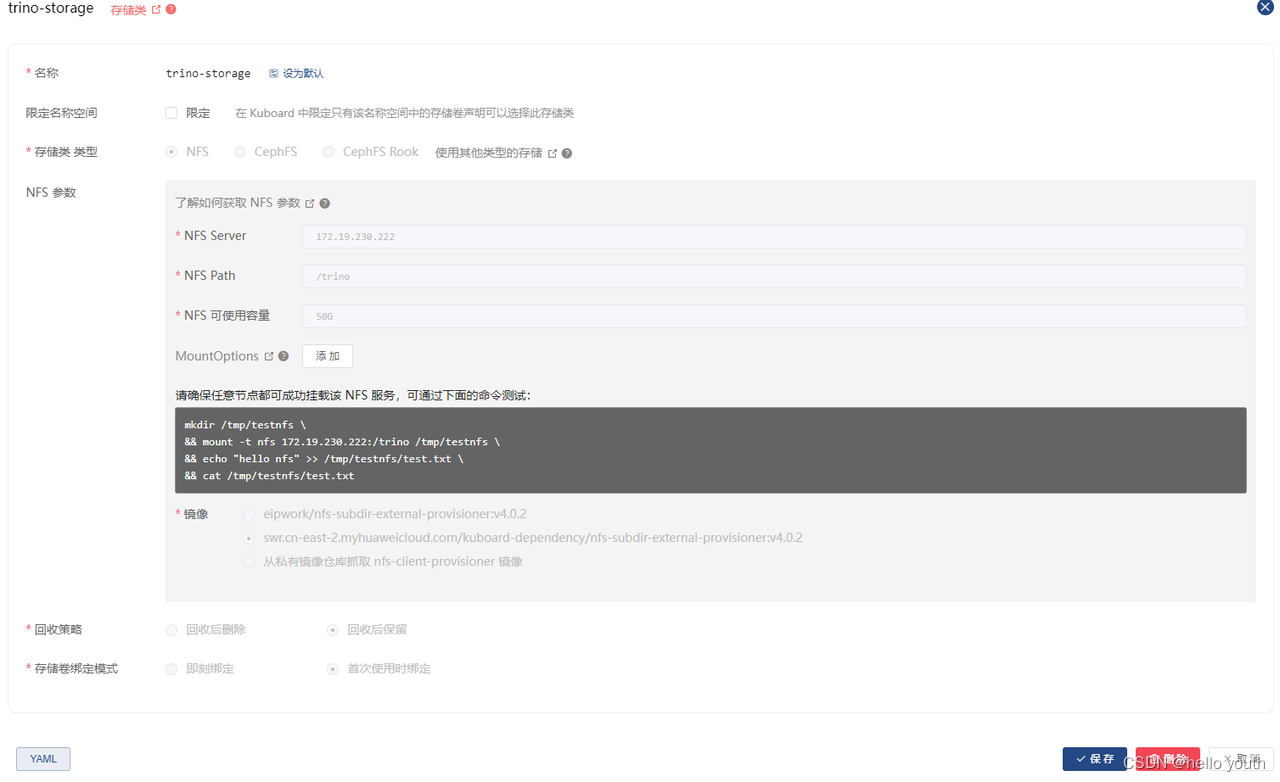1280x782 pixels.
Task: Enable the 限定 namespace checkbox
Action: pyautogui.click(x=171, y=113)
